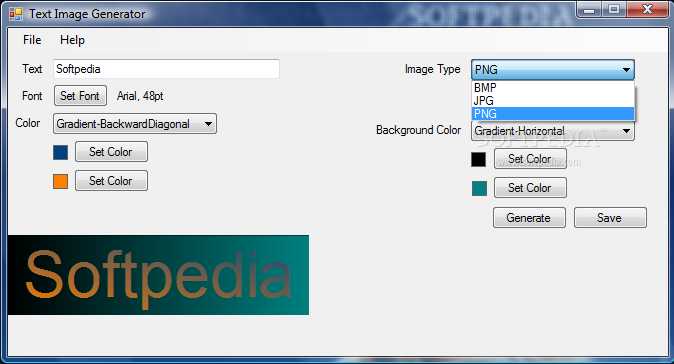
Task: Click the black background color swatch
Action: 479,159
